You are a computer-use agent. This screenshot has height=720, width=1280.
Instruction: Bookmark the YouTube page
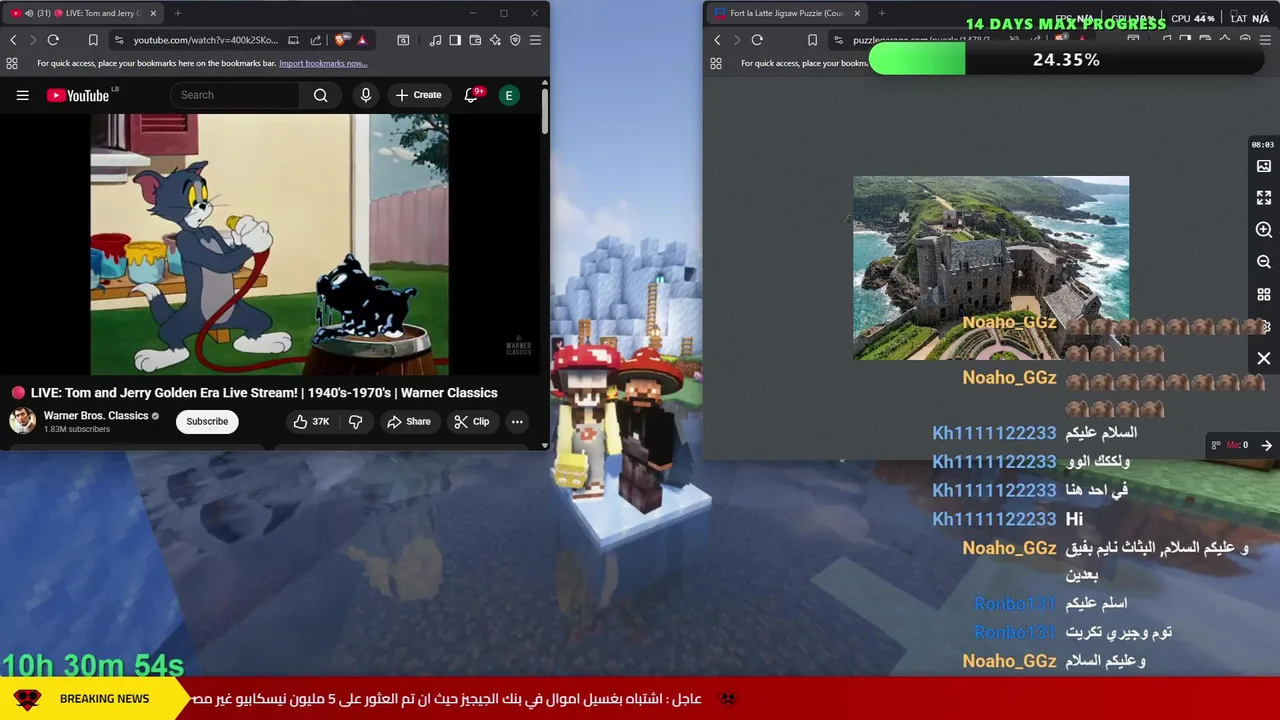click(93, 40)
